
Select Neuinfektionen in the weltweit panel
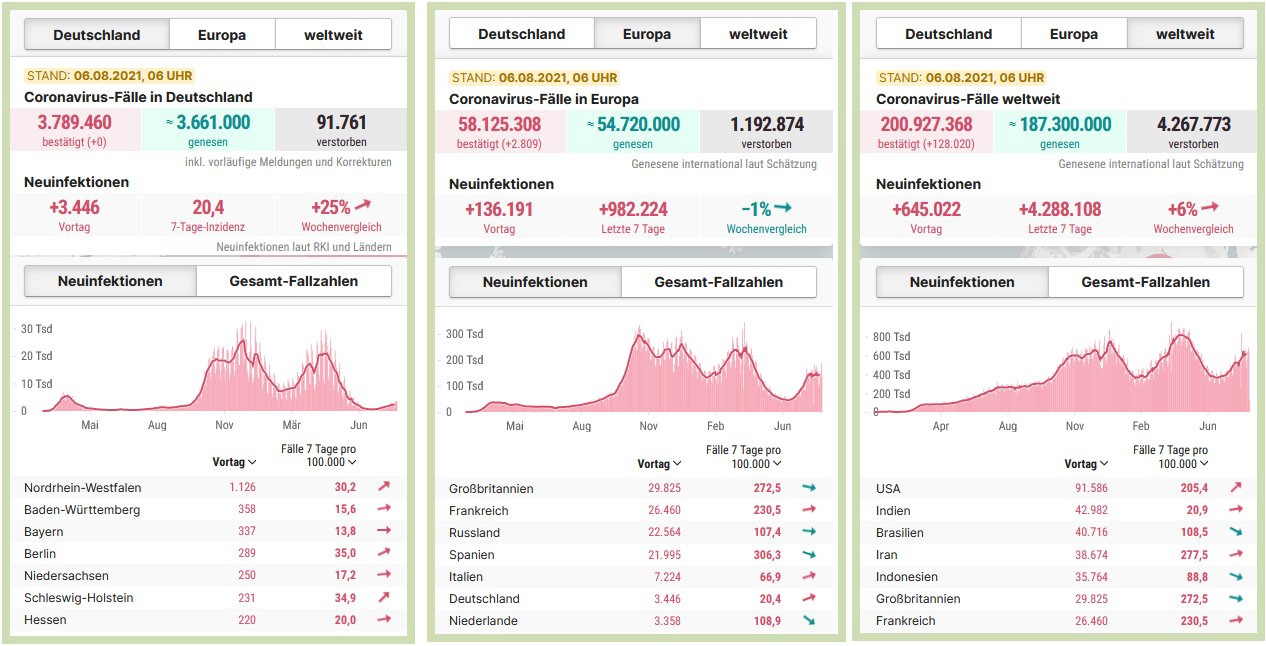962,282
